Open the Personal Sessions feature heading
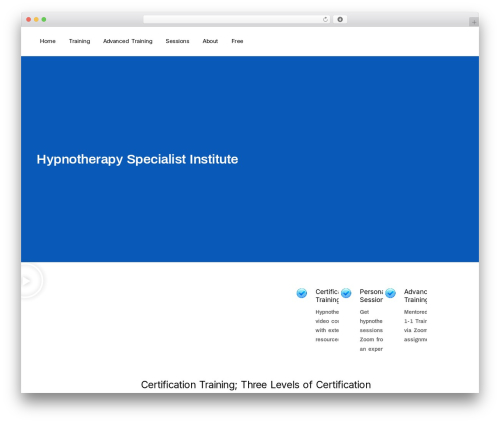 point(371,296)
